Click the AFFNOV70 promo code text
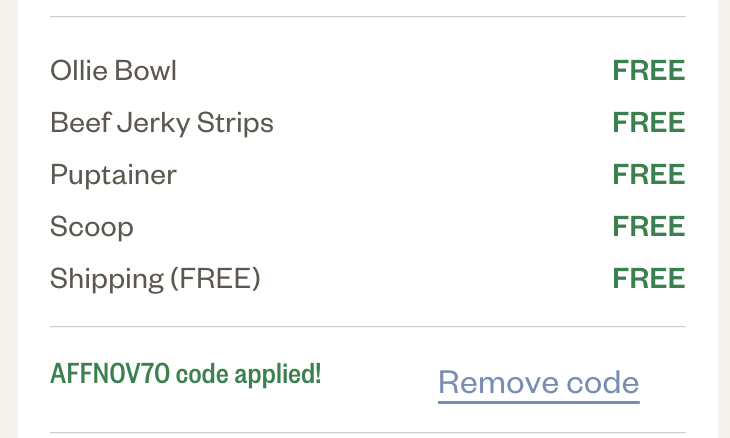This screenshot has height=438, width=730. click(x=111, y=374)
